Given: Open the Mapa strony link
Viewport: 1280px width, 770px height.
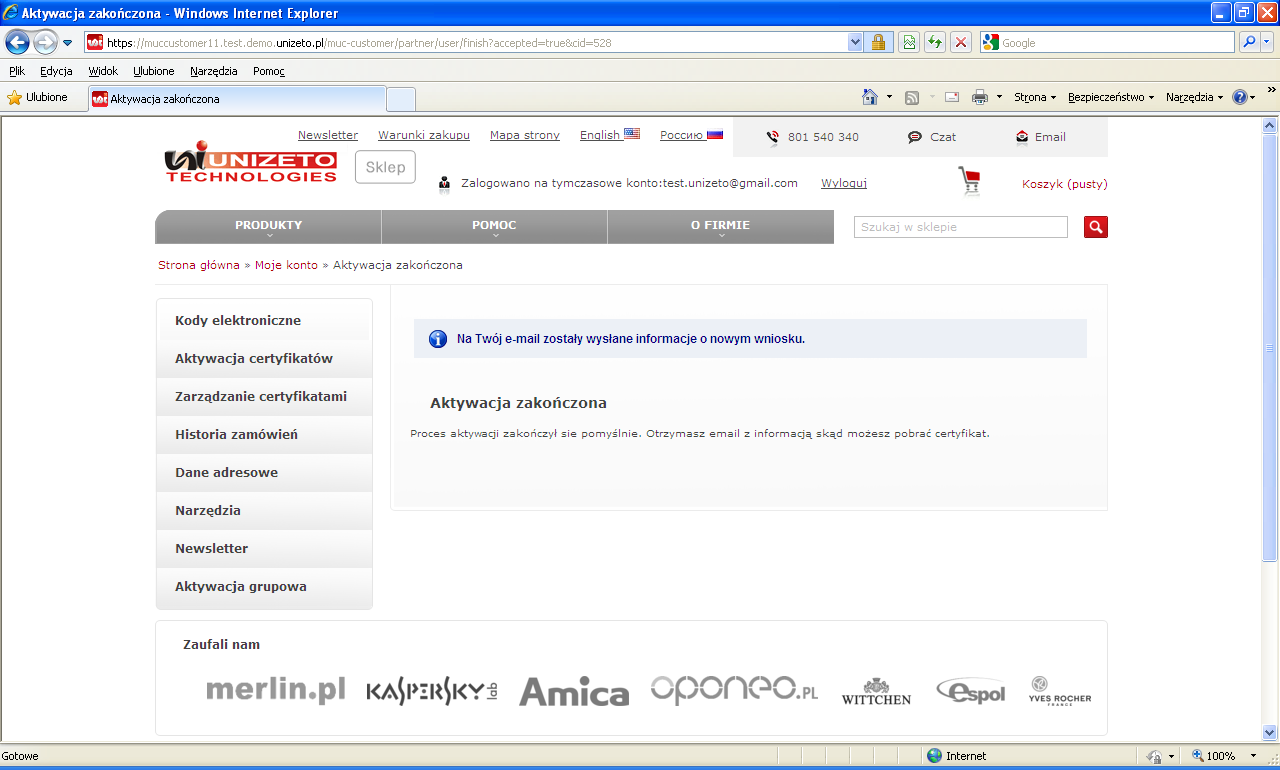Looking at the screenshot, I should 525,135.
